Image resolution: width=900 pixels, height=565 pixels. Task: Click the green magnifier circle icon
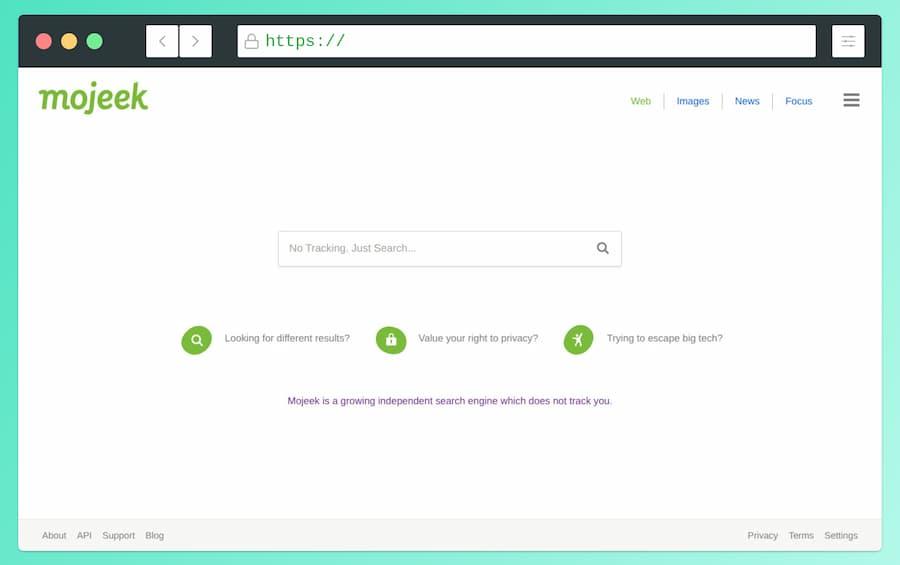pos(197,340)
